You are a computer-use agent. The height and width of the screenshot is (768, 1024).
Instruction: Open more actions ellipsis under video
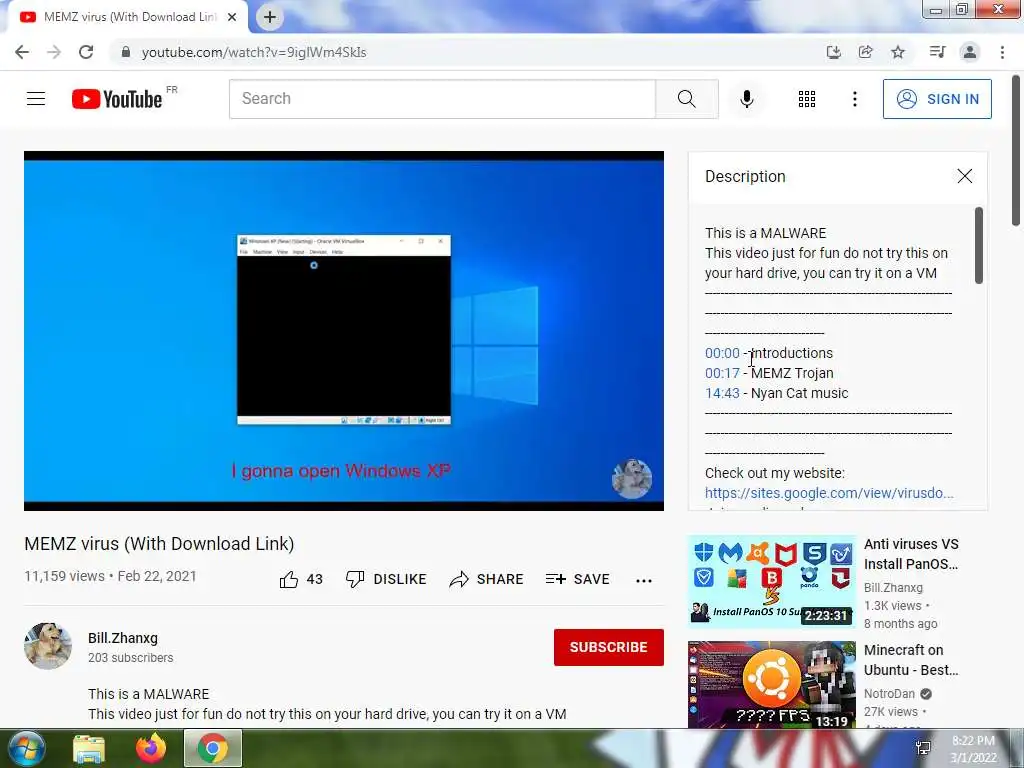pyautogui.click(x=644, y=581)
